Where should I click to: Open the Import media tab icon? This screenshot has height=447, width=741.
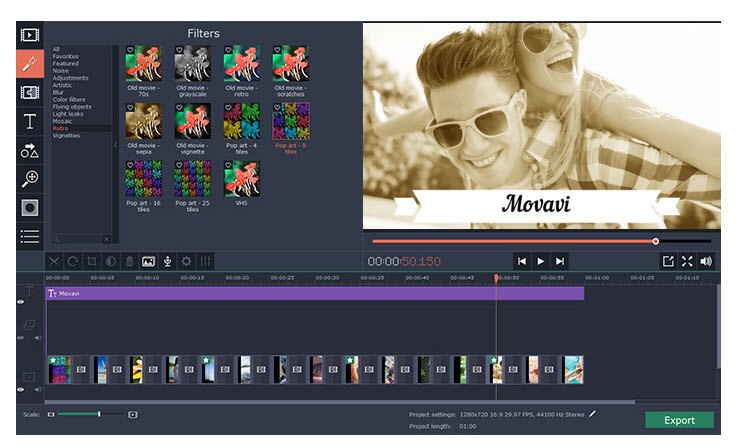[x=30, y=35]
